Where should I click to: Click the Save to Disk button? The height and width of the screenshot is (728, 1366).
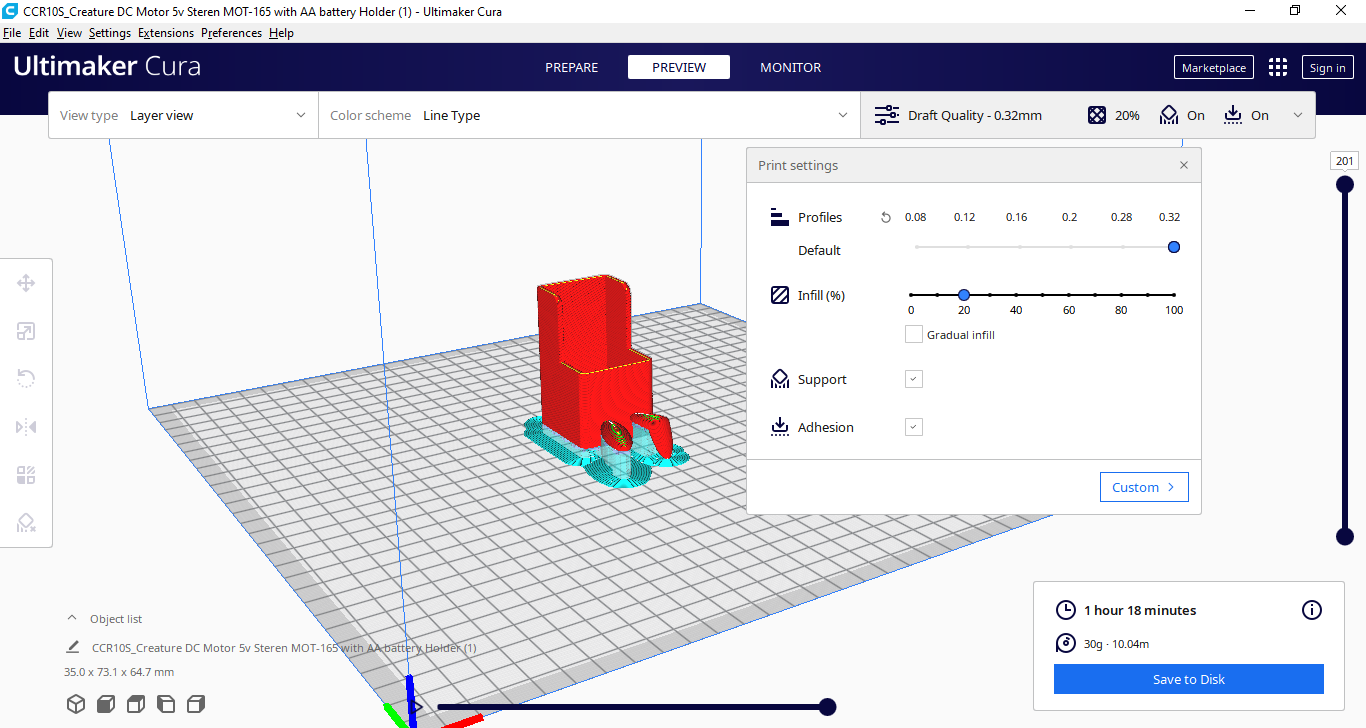point(1189,679)
